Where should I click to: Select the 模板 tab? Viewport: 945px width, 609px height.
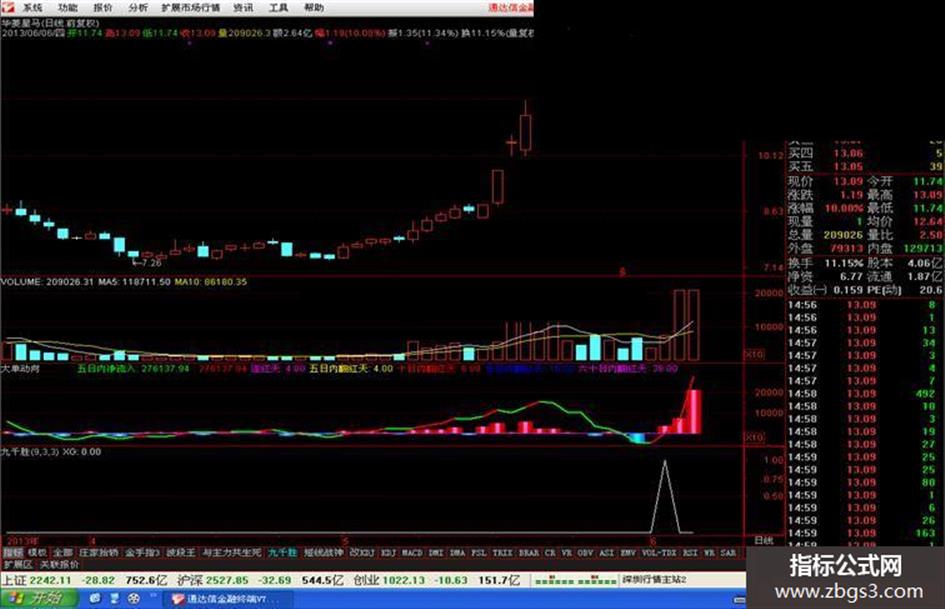coord(37,552)
